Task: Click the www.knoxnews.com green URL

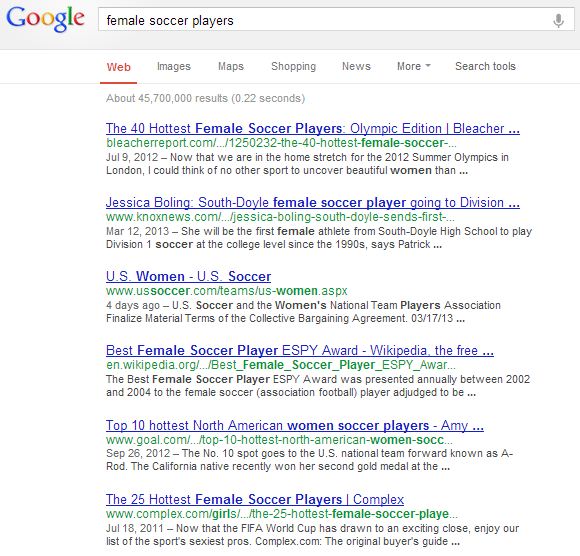Action: point(280,217)
